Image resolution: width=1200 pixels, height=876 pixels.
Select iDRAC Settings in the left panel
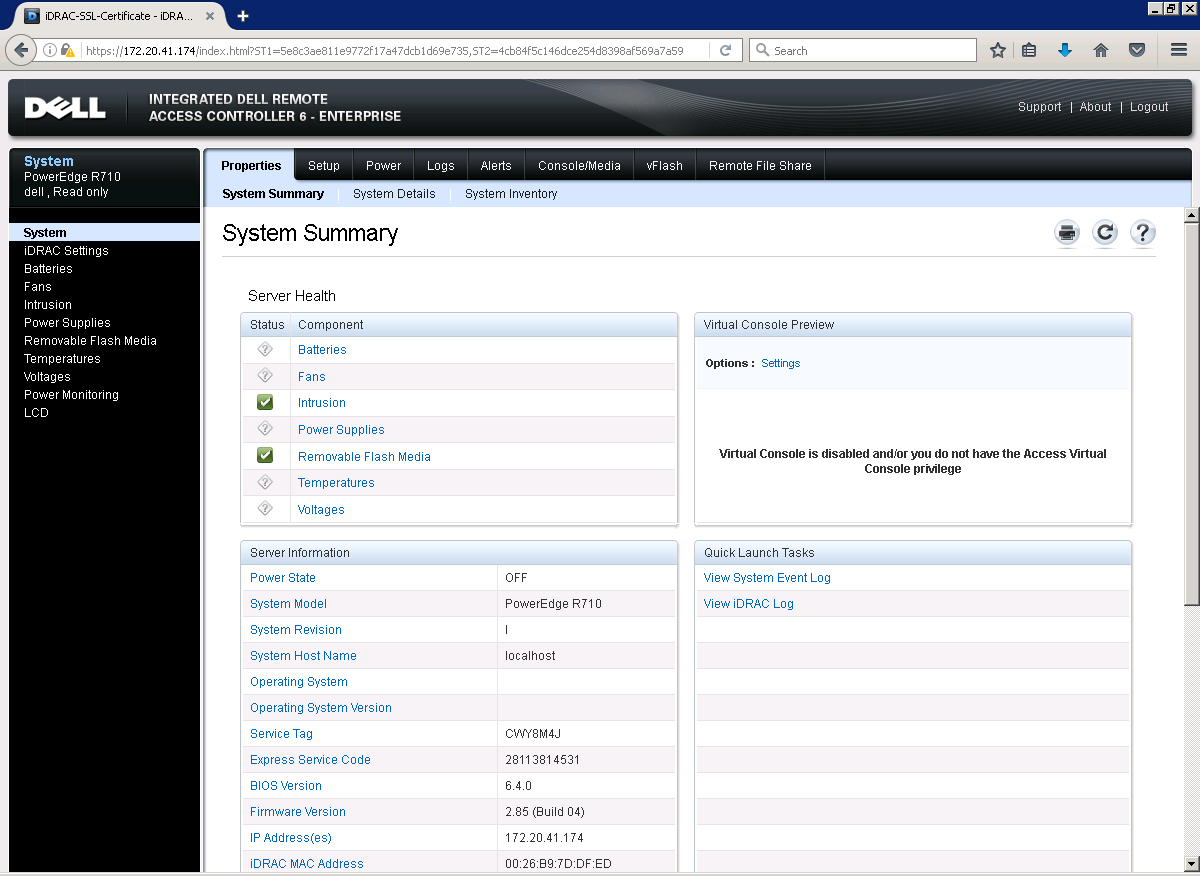[66, 250]
